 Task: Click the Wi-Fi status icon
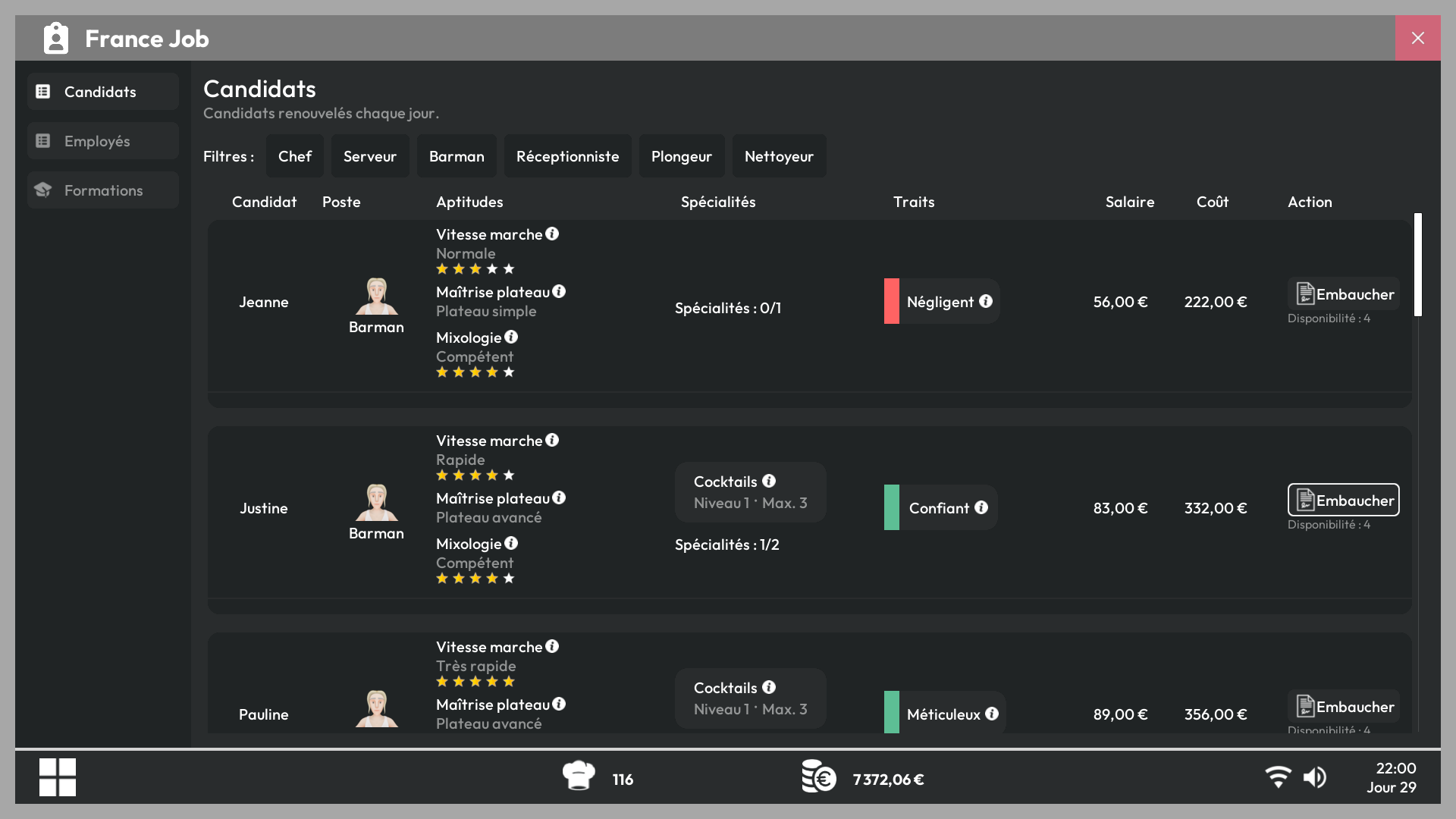1279,777
